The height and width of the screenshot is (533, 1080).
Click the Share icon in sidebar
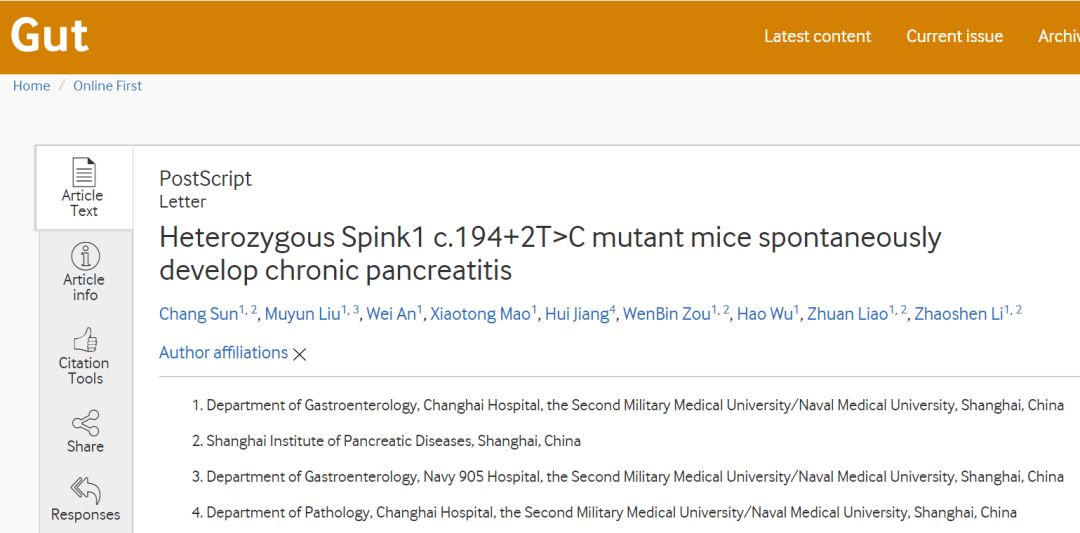tap(85, 423)
